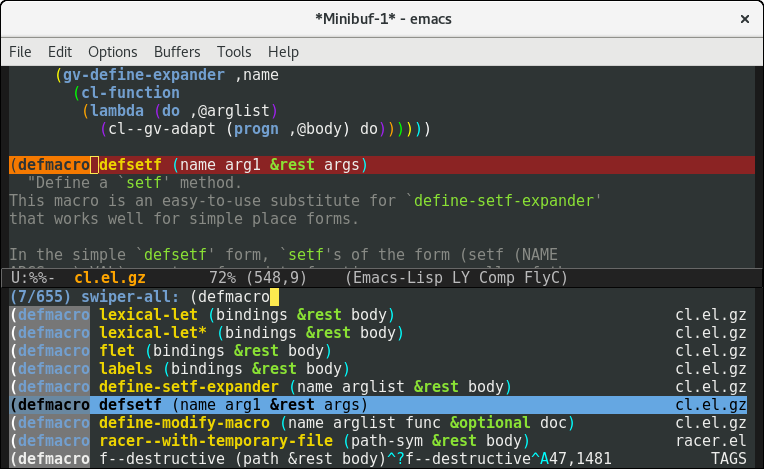Open the Options menu
Image resolution: width=764 pixels, height=469 pixels.
113,52
